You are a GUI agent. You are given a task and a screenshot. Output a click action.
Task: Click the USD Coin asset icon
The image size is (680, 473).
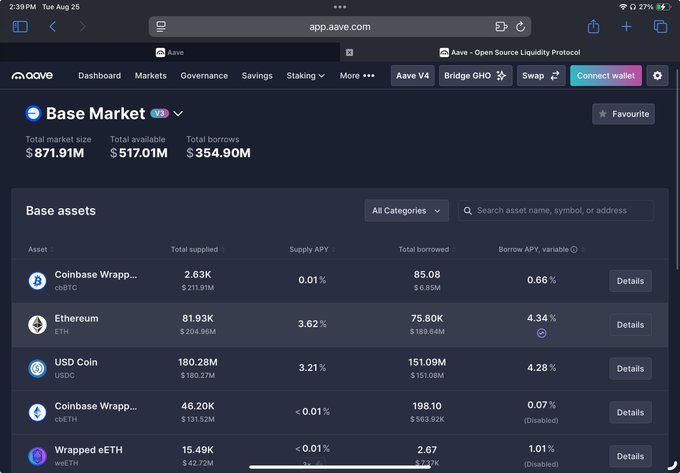click(x=37, y=369)
